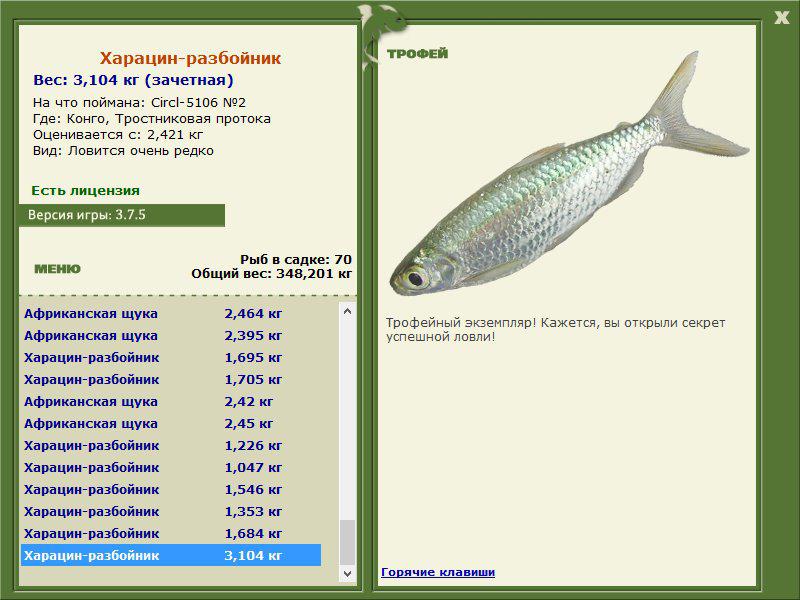Click the Харацин-разбойник title
The image size is (800, 600).
pyautogui.click(x=190, y=58)
